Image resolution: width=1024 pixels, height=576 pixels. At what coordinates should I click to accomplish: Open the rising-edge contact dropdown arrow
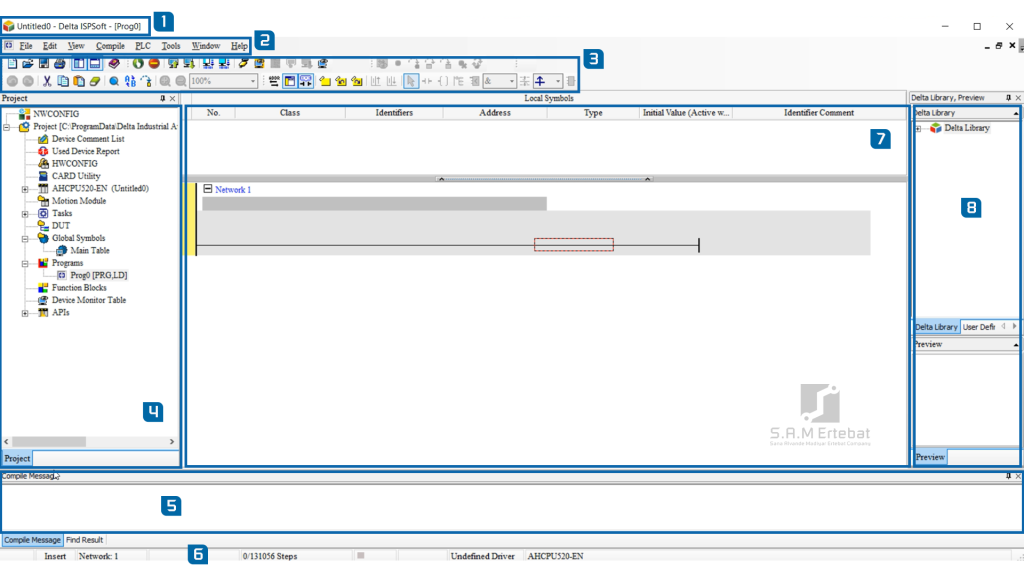[558, 81]
